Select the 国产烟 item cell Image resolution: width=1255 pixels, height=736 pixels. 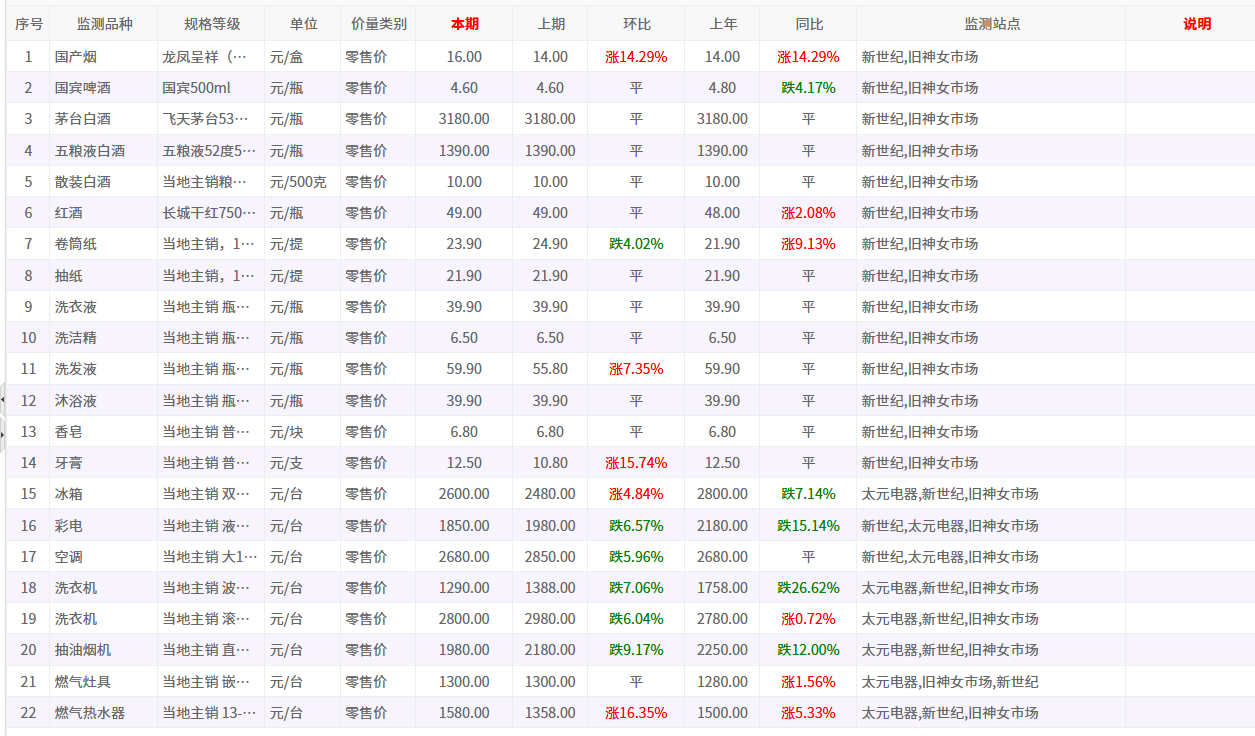104,57
